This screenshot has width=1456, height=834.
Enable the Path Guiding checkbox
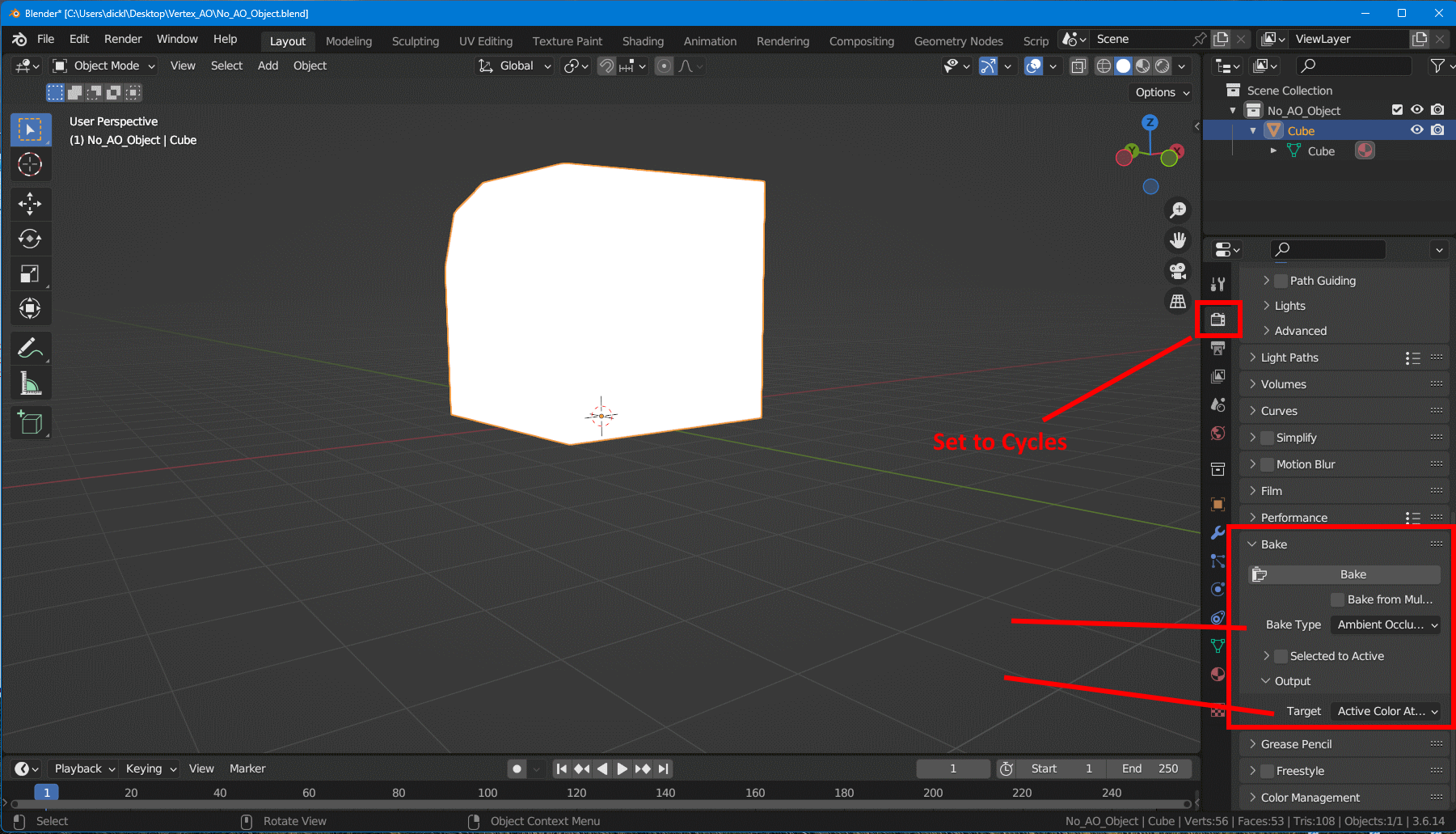coord(1281,281)
